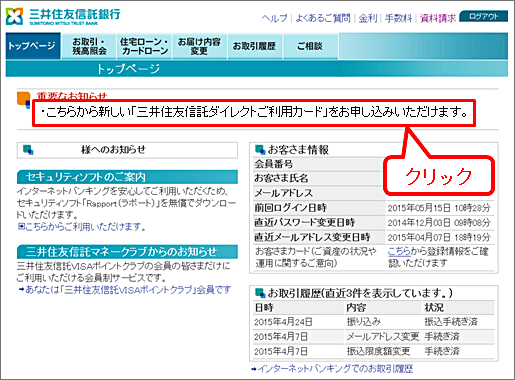Screen dimensions: 515x380
Task: Open the 資料請求 link
Action: coord(438,18)
